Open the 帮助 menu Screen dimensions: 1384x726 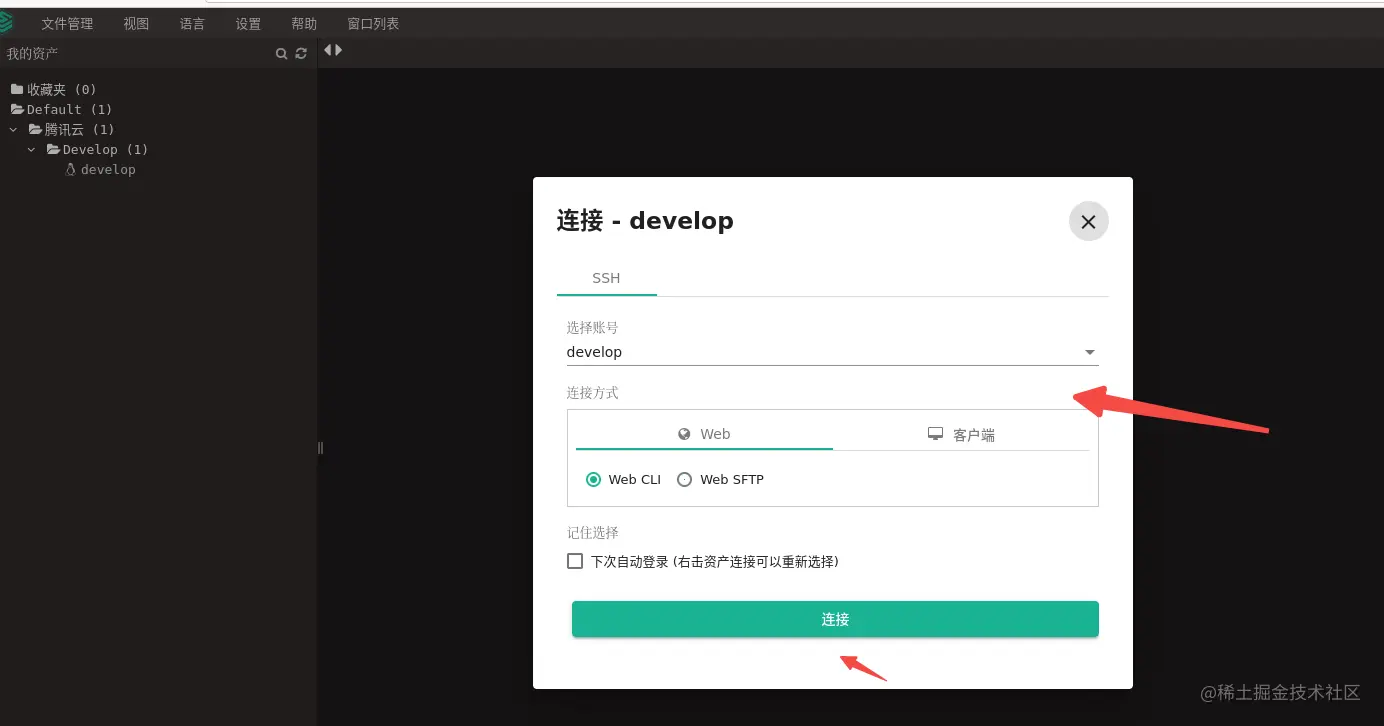point(304,24)
